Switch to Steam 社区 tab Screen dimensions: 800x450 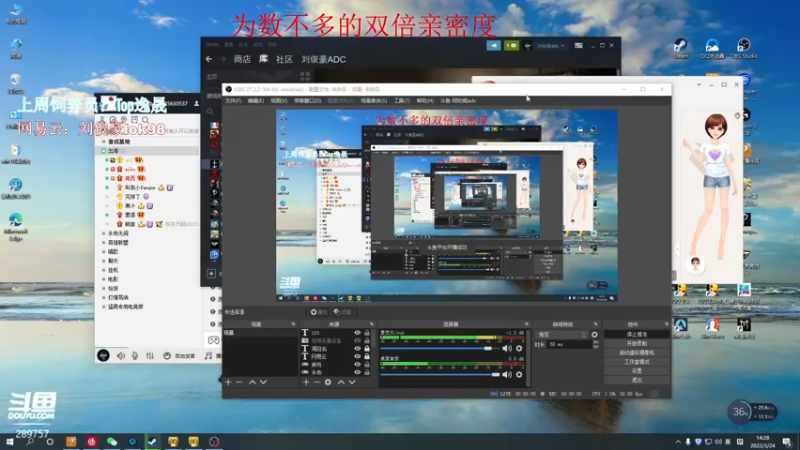[x=284, y=59]
